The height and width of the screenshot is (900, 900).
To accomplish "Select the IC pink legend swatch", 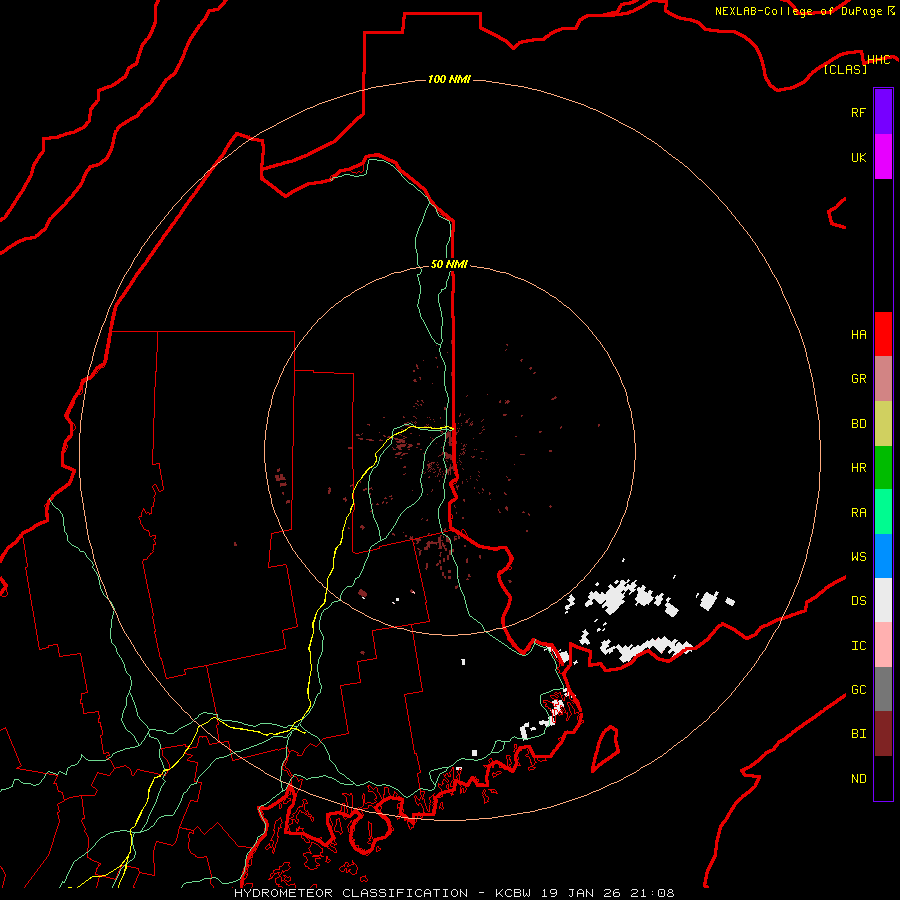I will coord(883,645).
